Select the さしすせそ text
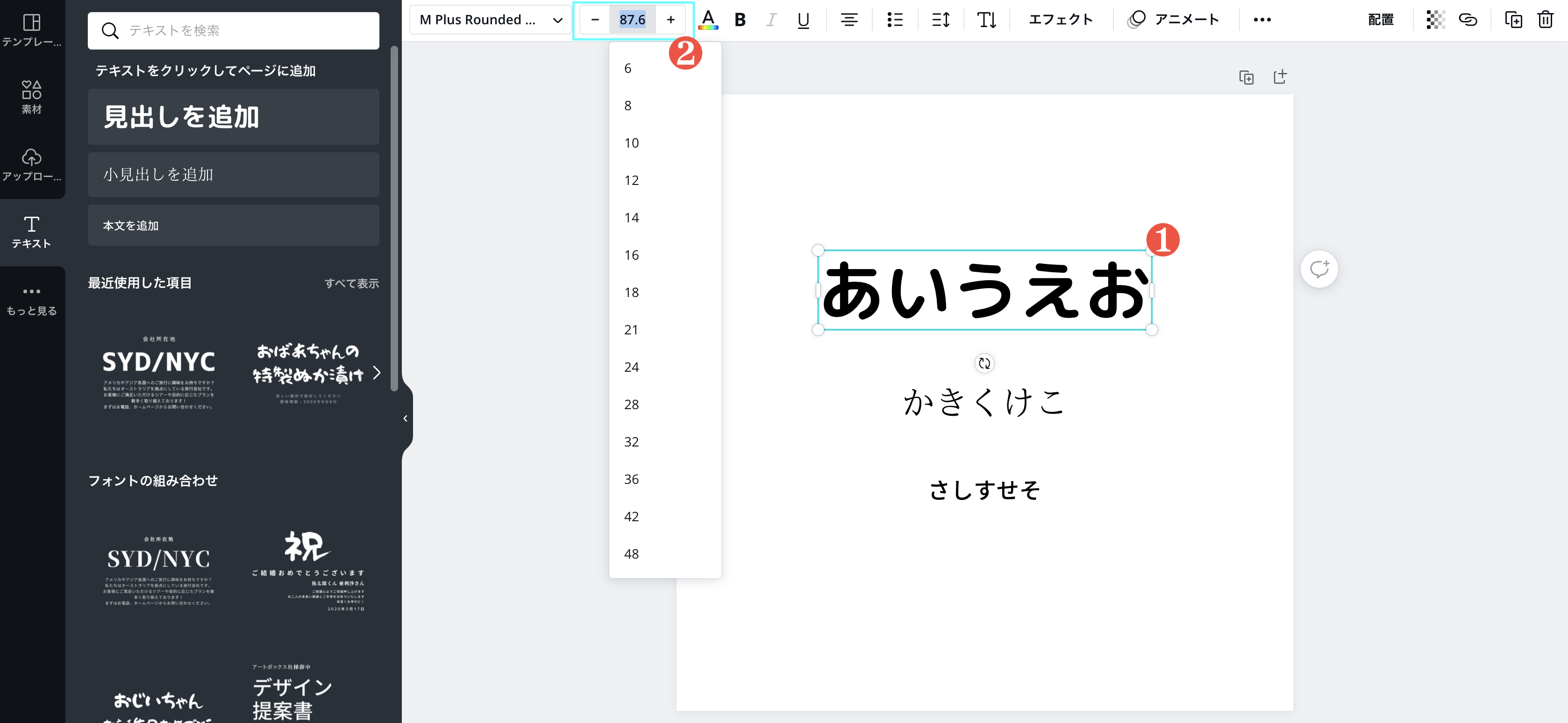This screenshot has width=1568, height=723. [984, 490]
